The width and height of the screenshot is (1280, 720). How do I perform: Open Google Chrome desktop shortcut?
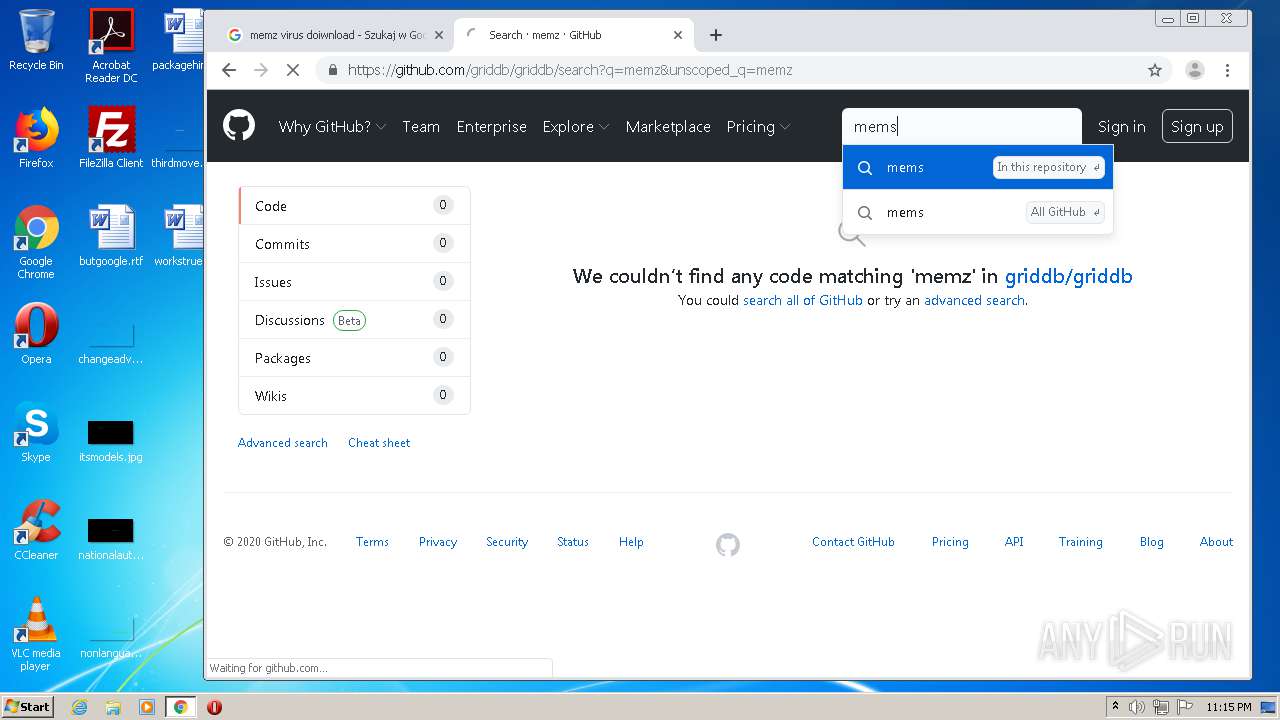[36, 242]
